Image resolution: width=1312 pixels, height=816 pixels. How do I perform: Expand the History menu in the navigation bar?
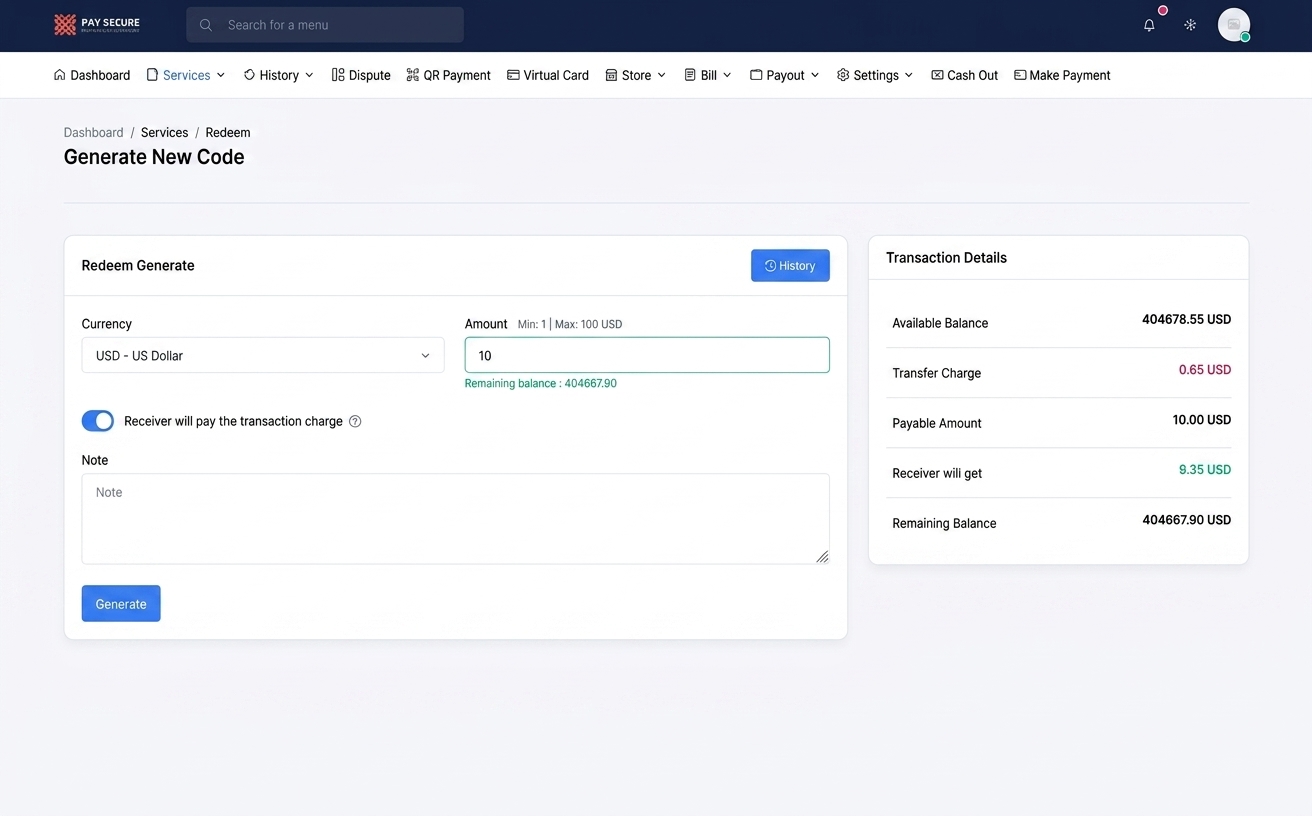tap(279, 75)
